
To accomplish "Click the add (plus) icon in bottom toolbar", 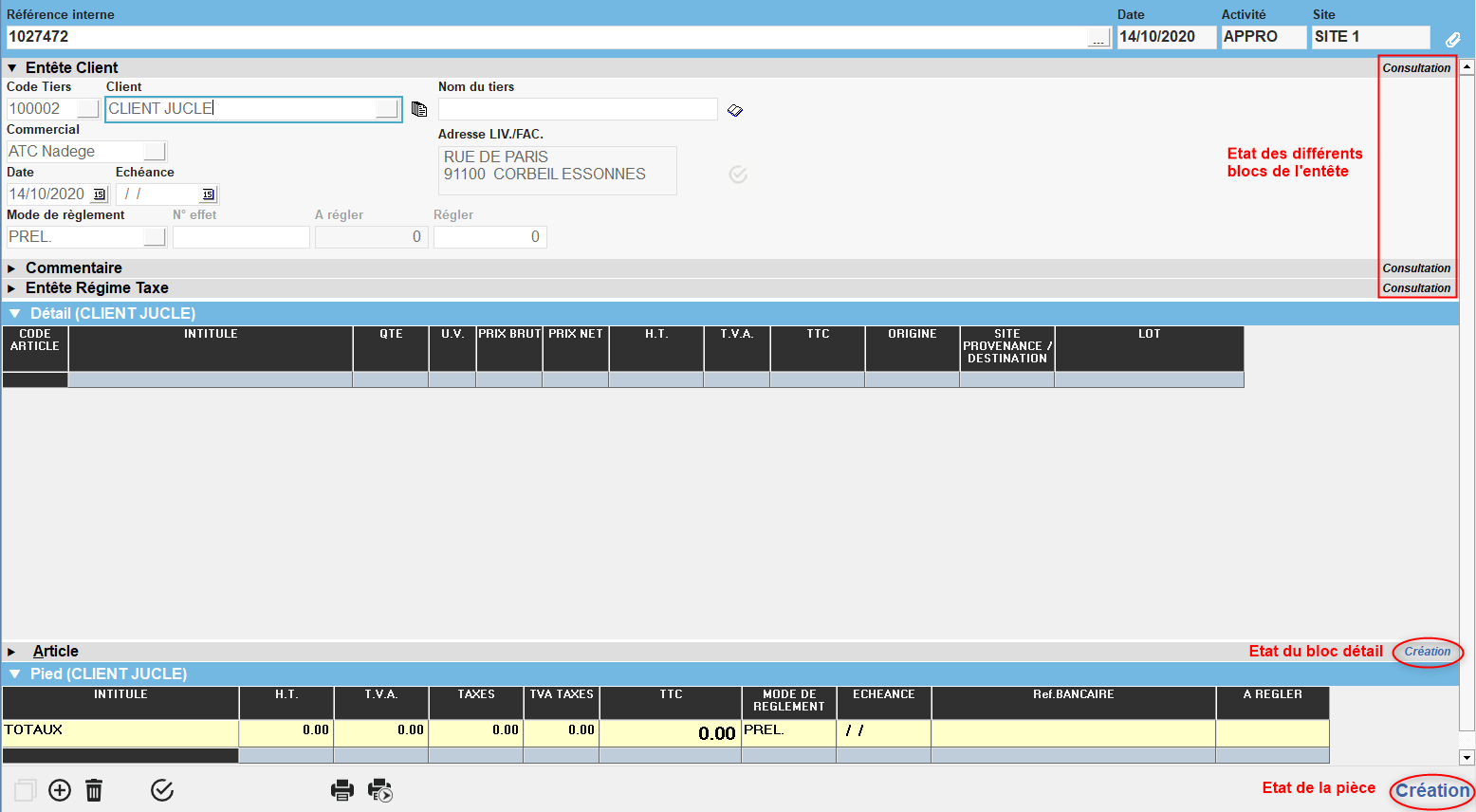I will coord(60,790).
